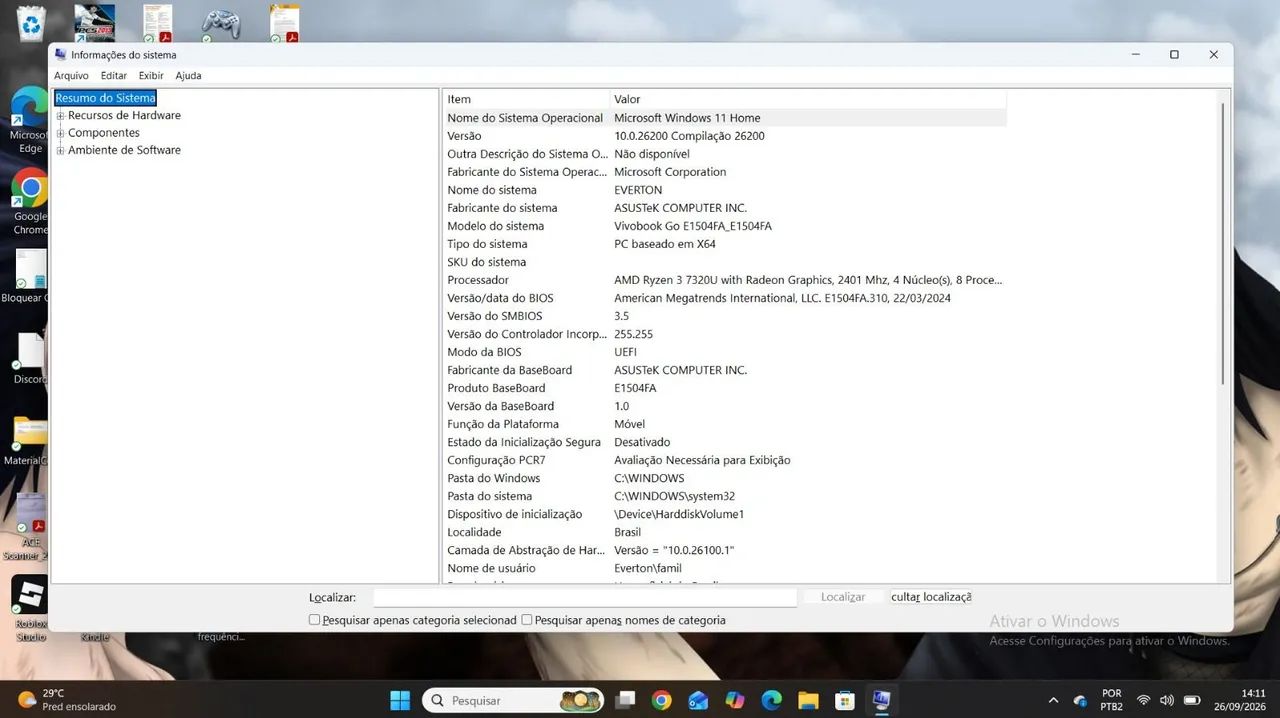Select the Processador row
Screen dimensions: 1280x718
point(725,280)
